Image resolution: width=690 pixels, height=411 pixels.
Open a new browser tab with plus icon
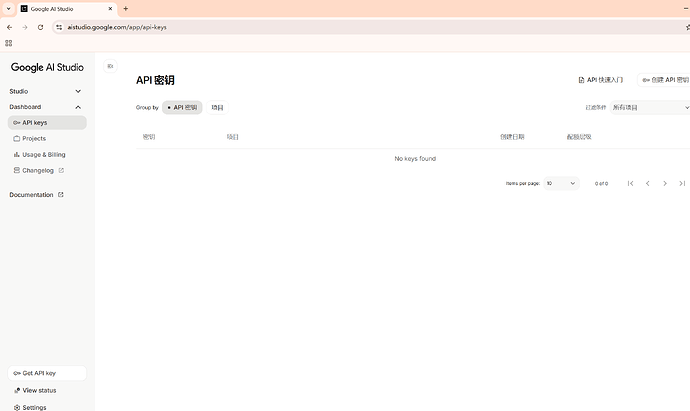[125, 8]
